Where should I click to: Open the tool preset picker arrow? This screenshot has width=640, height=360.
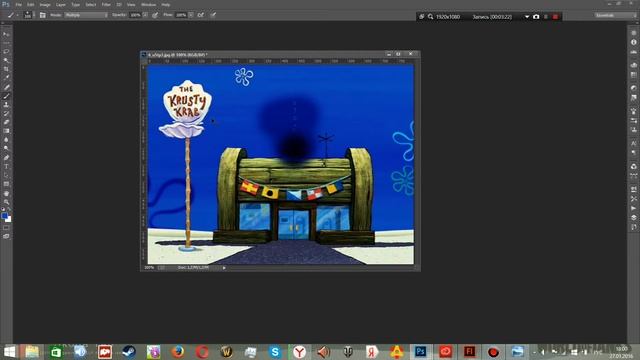17,15
